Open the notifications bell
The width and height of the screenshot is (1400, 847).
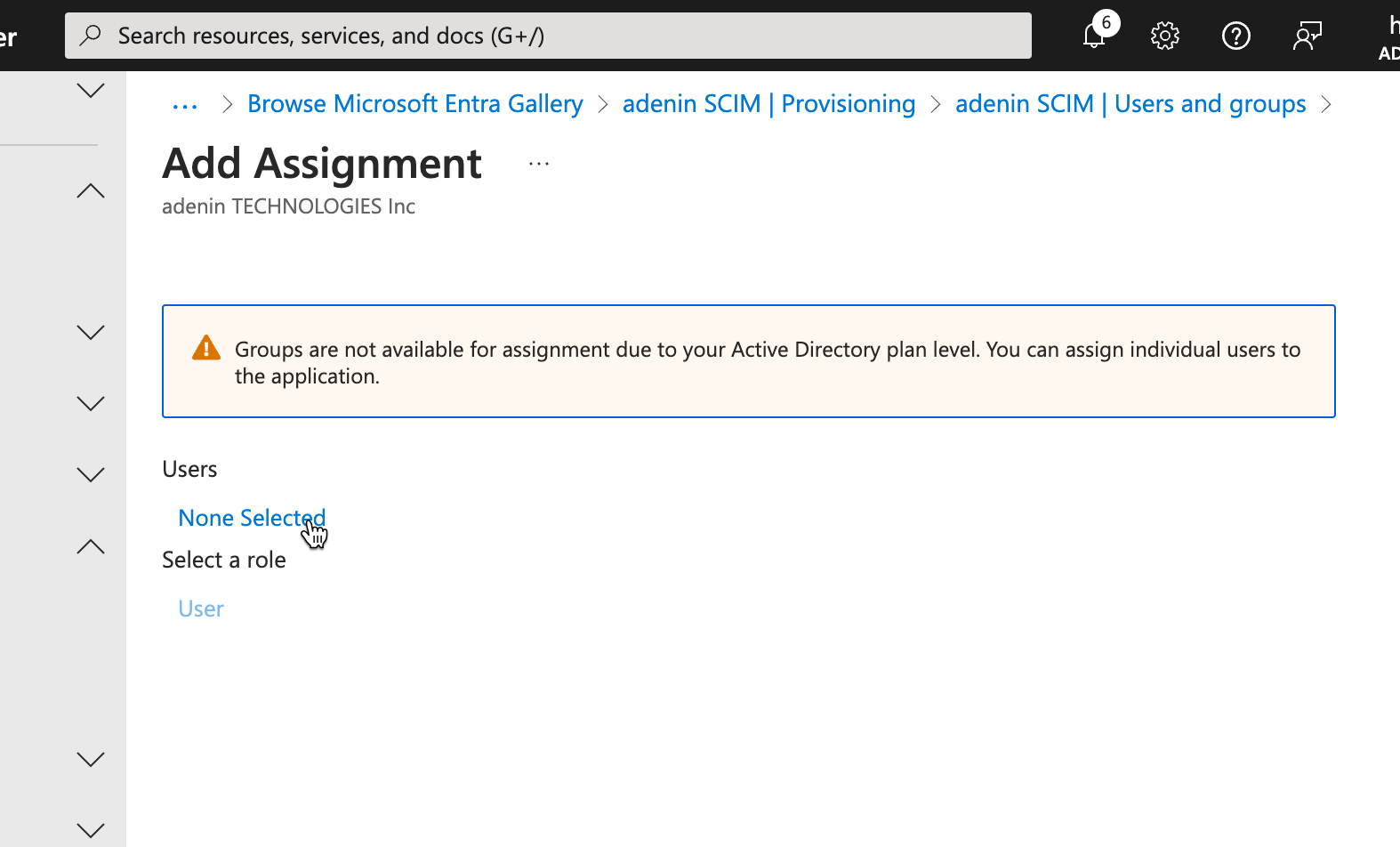point(1095,36)
